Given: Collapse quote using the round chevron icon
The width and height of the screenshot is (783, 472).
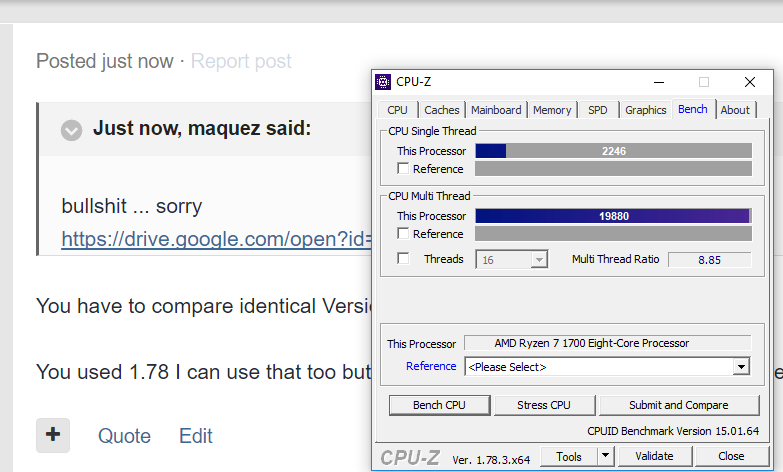Looking at the screenshot, I should click(71, 130).
